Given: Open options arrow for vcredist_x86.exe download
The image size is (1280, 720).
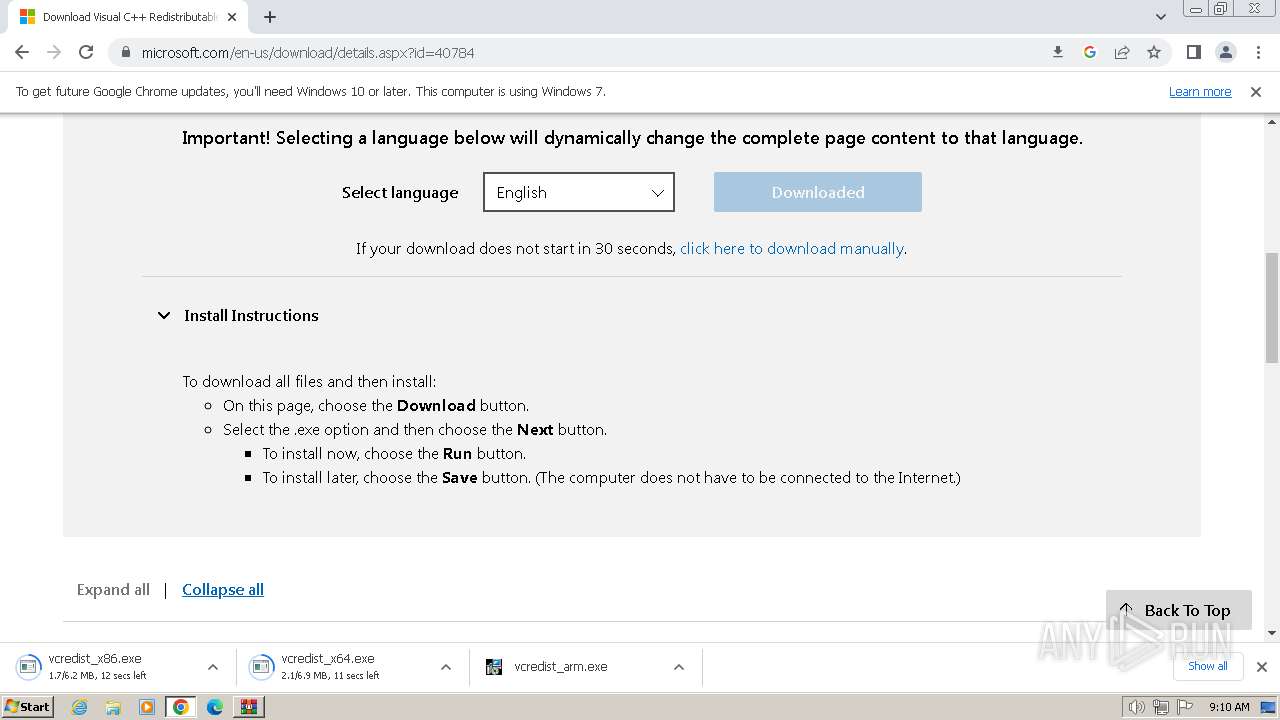Looking at the screenshot, I should (213, 667).
